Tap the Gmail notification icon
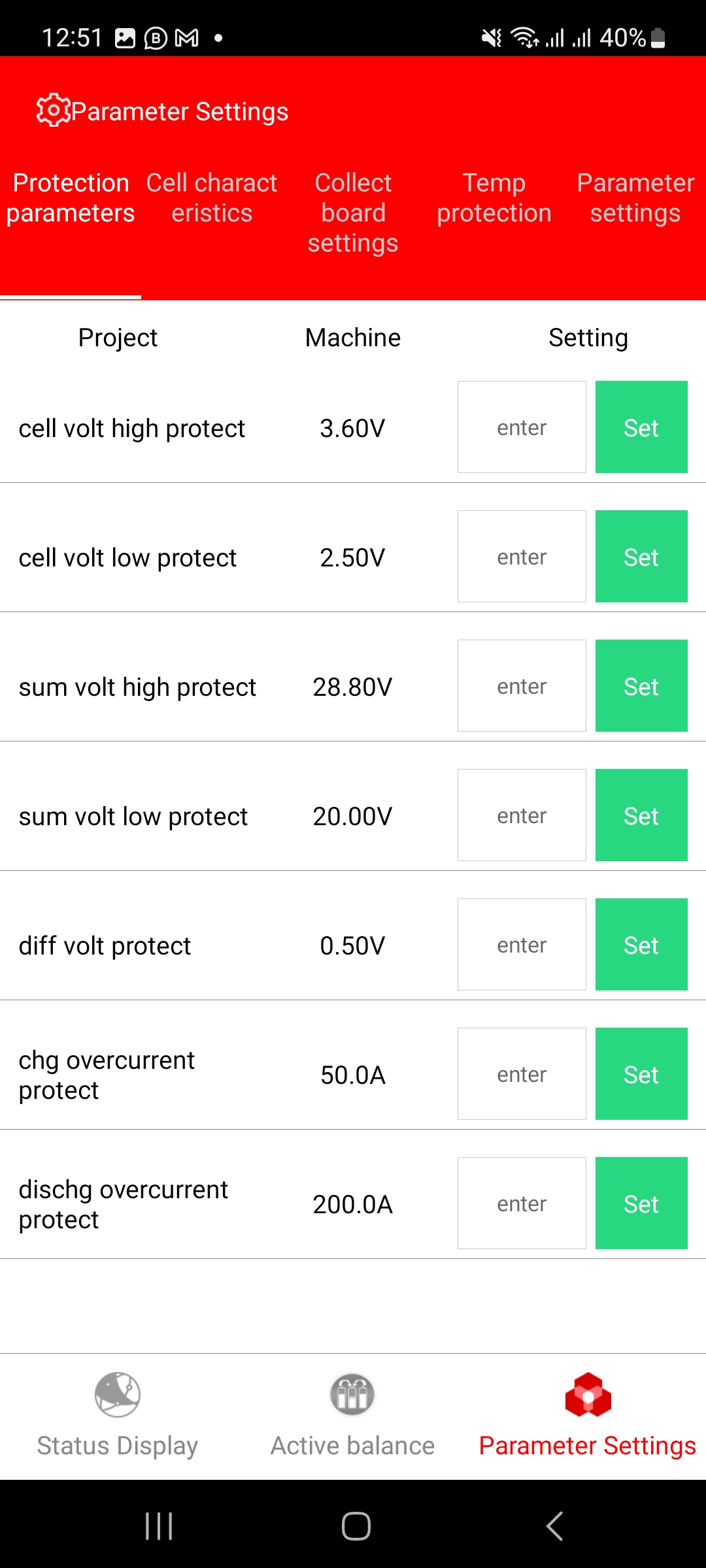706x1568 pixels. 187,38
